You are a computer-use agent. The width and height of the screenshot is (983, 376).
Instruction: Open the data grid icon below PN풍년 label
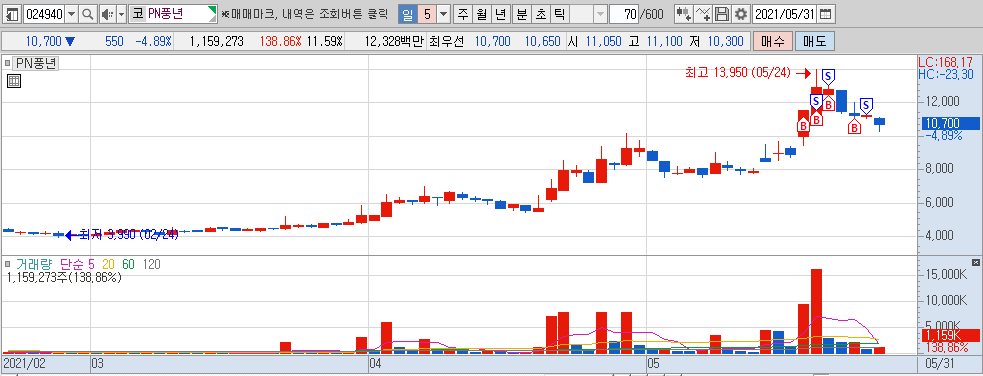14,81
